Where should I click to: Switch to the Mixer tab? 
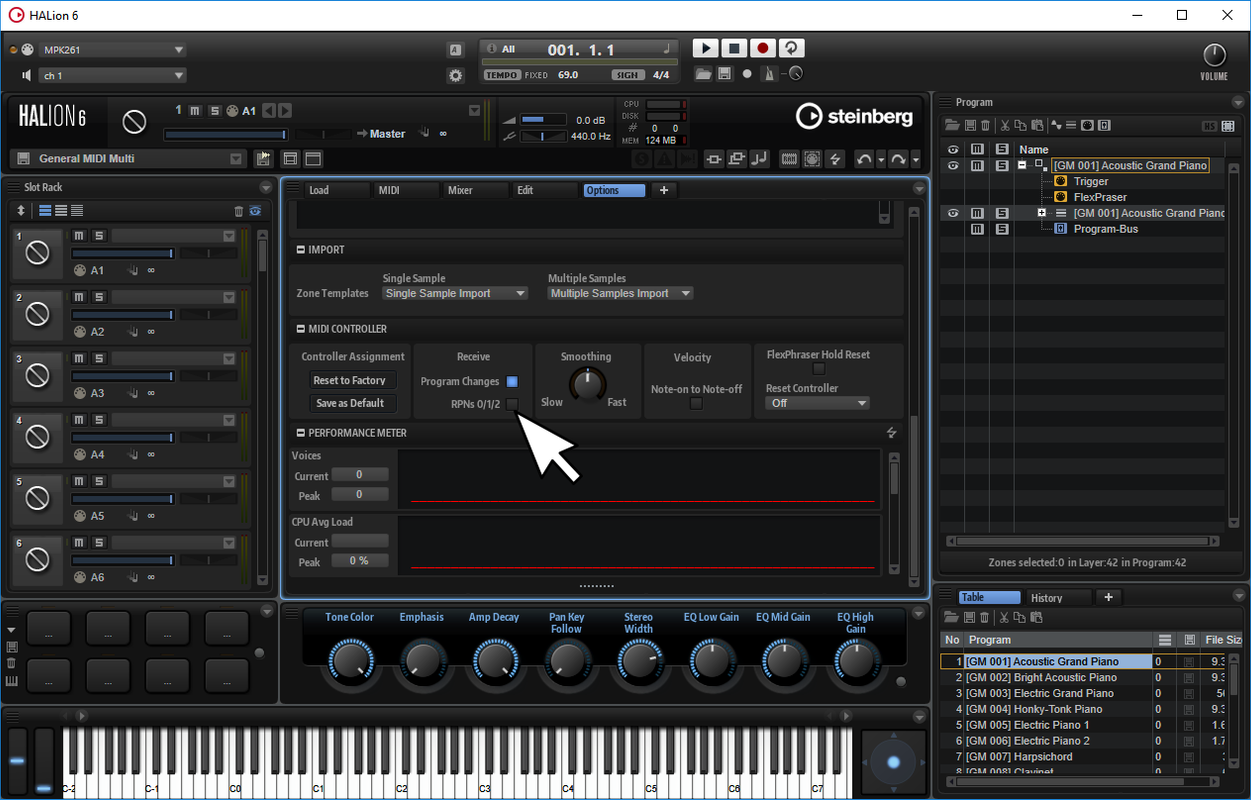click(476, 190)
